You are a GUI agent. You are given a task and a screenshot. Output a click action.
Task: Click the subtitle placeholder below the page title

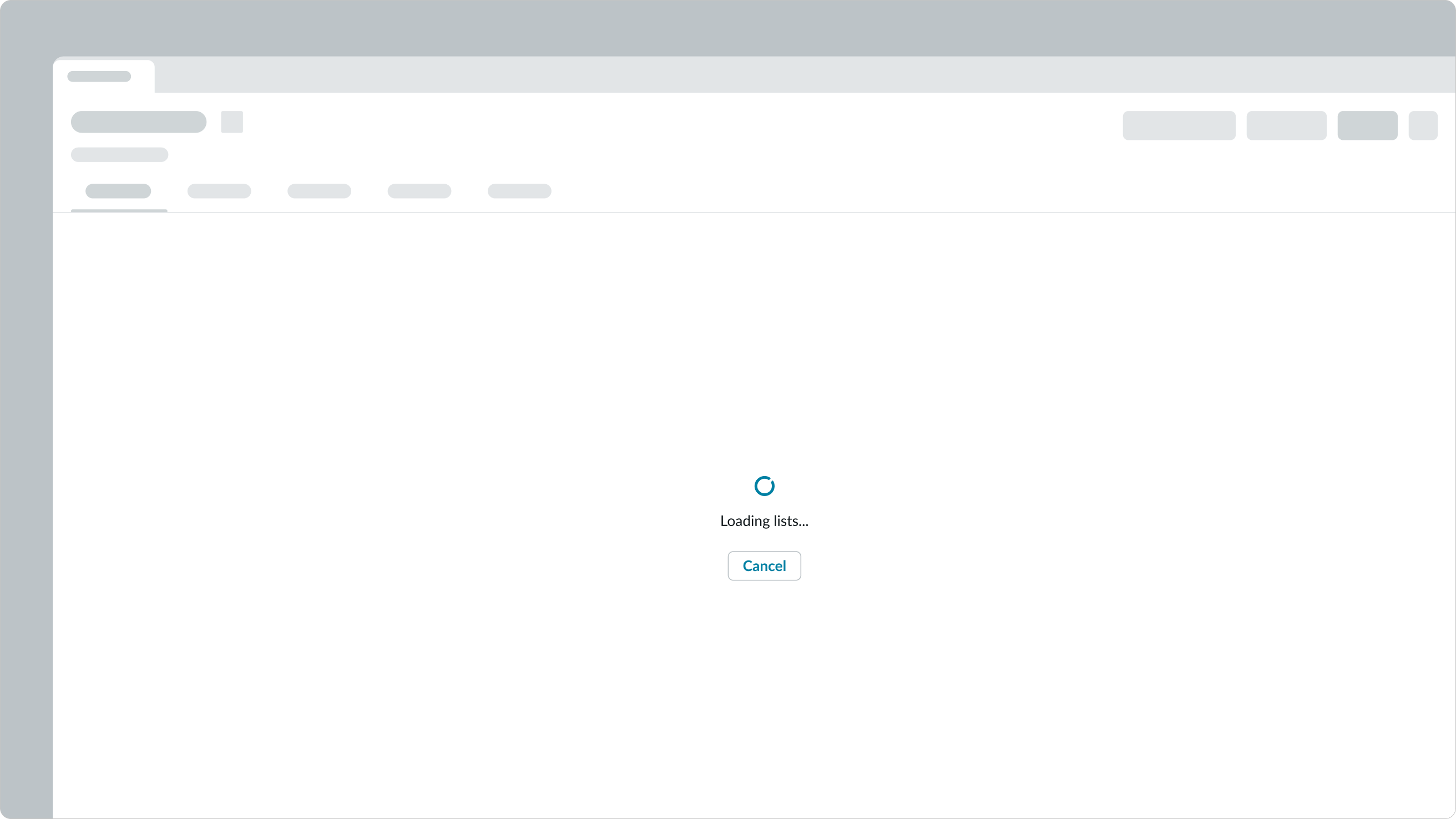click(x=119, y=154)
